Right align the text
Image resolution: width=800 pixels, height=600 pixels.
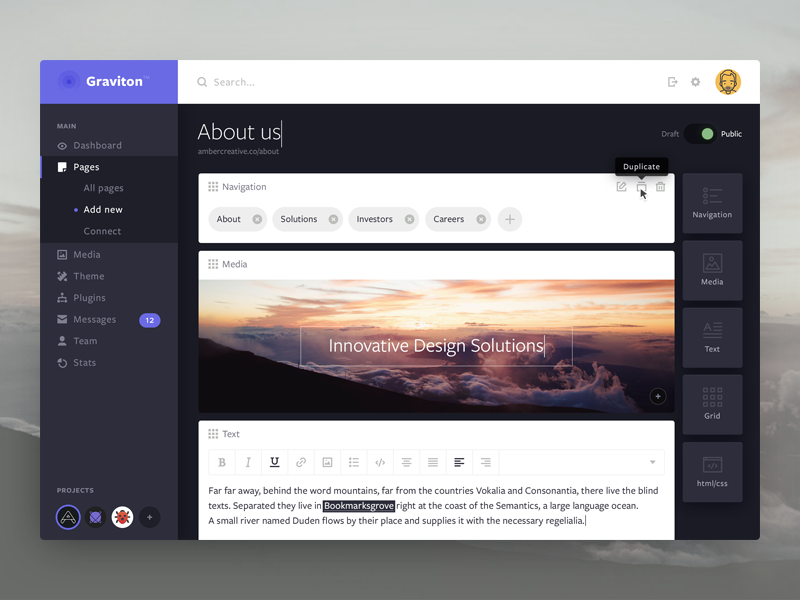coord(486,462)
